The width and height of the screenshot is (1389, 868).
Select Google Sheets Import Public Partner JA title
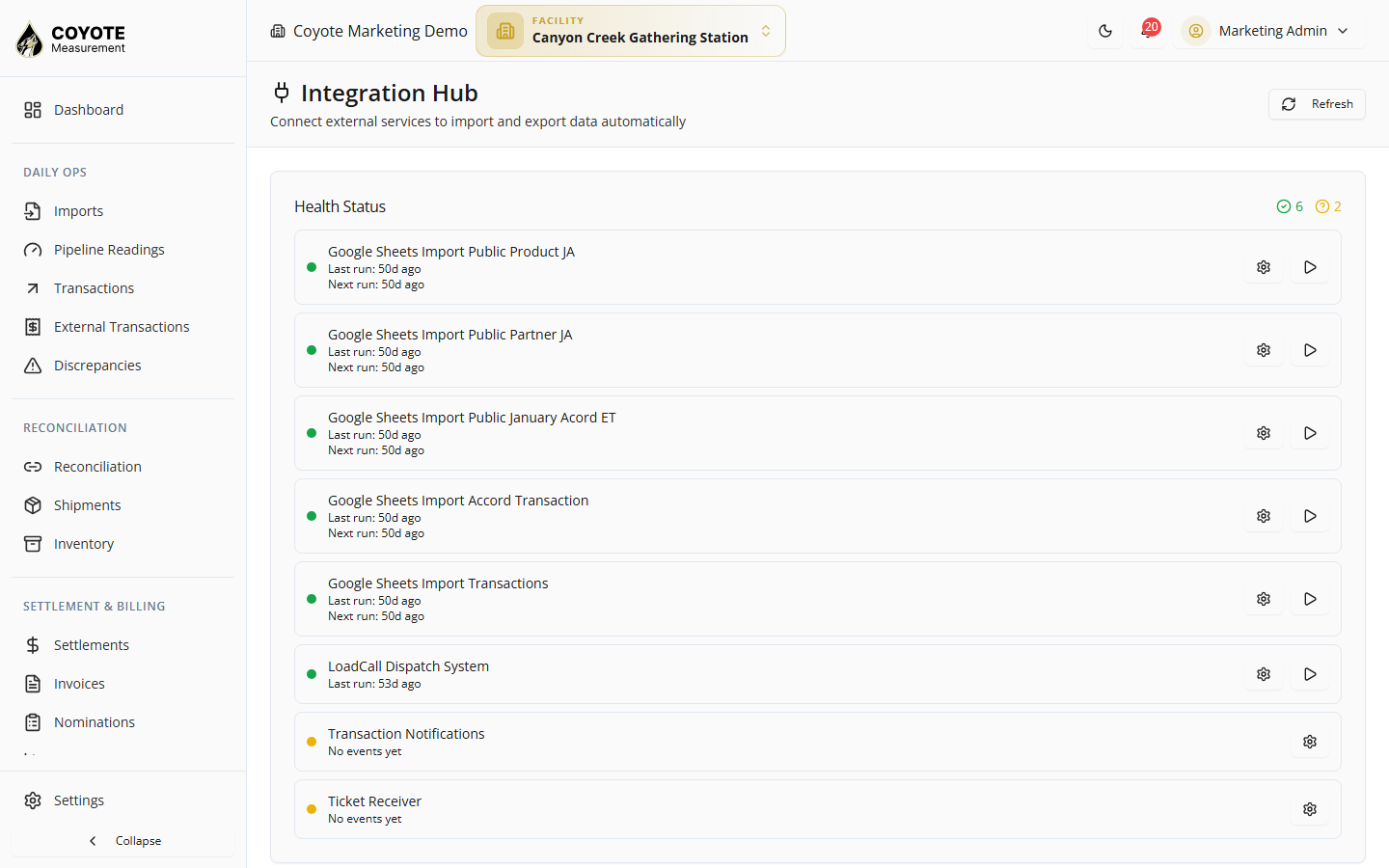[450, 335]
